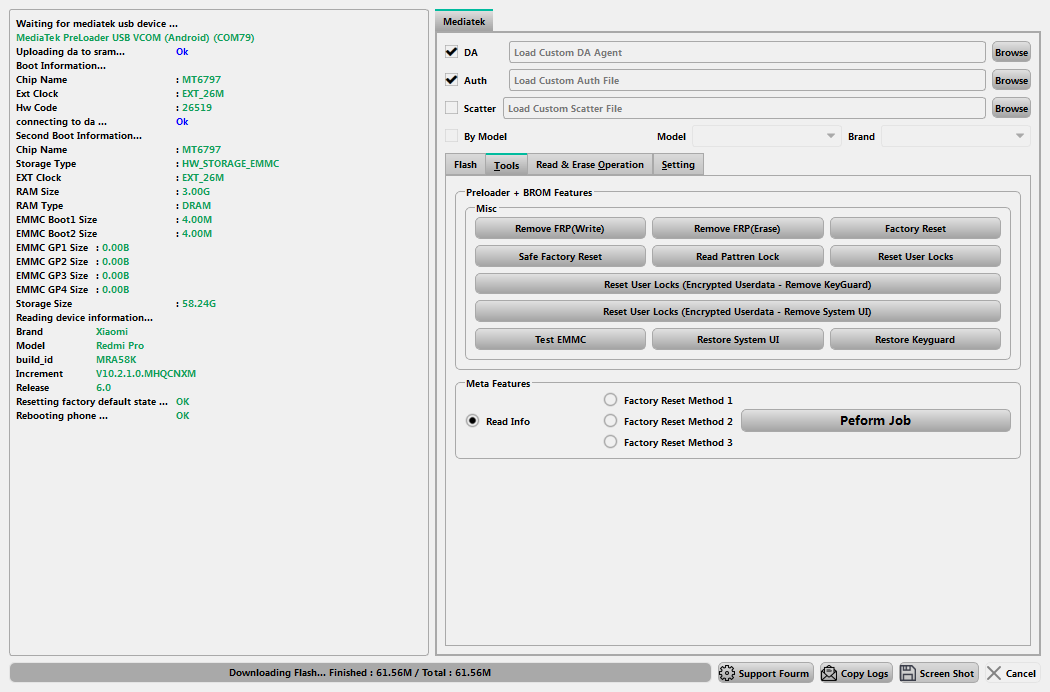Viewport: 1050px width, 692px height.
Task: Click Read Pattren Lock button
Action: 737,257
